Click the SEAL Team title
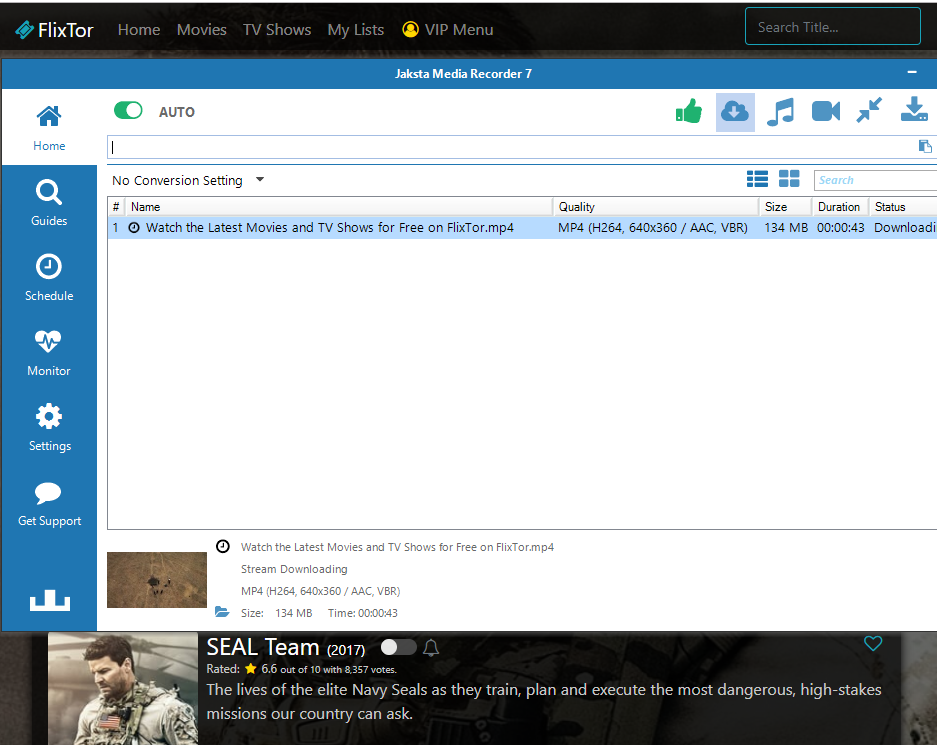Image resolution: width=937 pixels, height=745 pixels. (x=262, y=648)
